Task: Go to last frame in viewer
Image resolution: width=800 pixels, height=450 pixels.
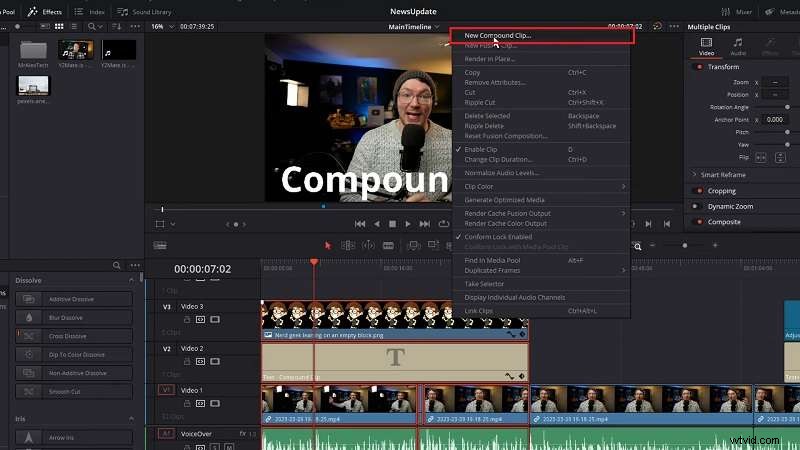Action: [x=424, y=223]
